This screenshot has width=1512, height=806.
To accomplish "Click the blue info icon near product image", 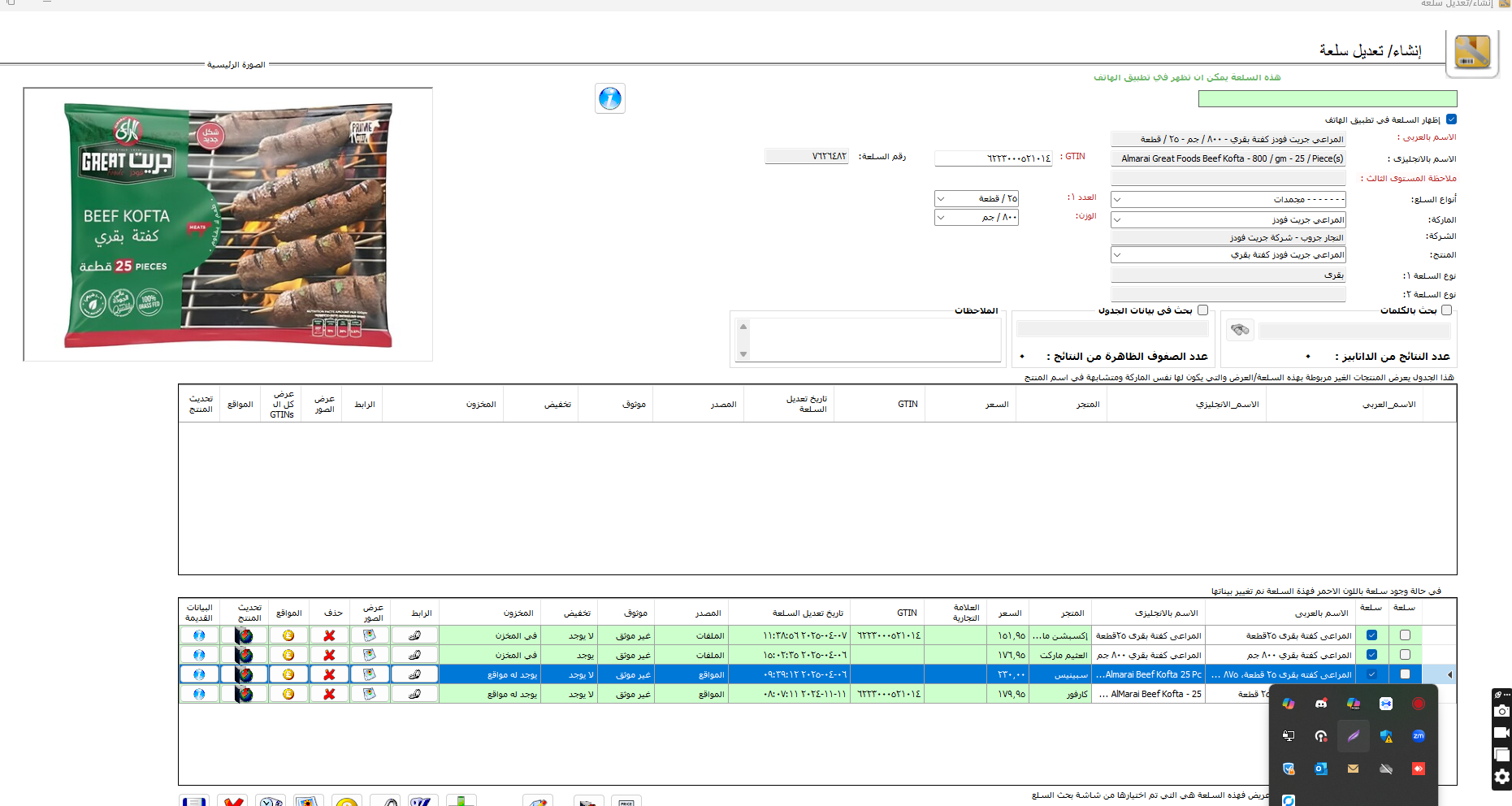I will click(609, 98).
